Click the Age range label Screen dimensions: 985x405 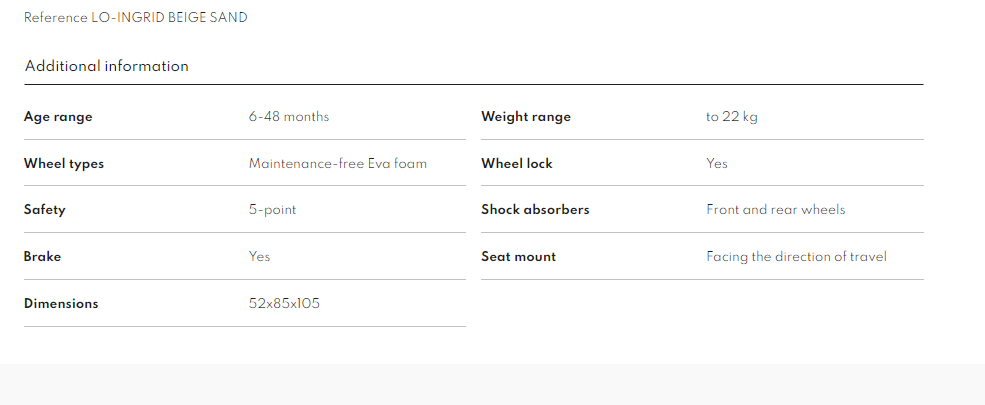(x=58, y=116)
